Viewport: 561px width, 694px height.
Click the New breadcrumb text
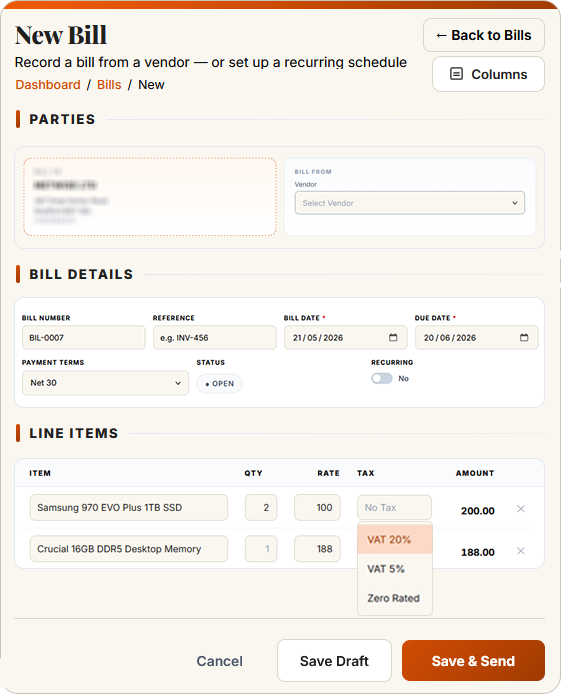(x=151, y=85)
